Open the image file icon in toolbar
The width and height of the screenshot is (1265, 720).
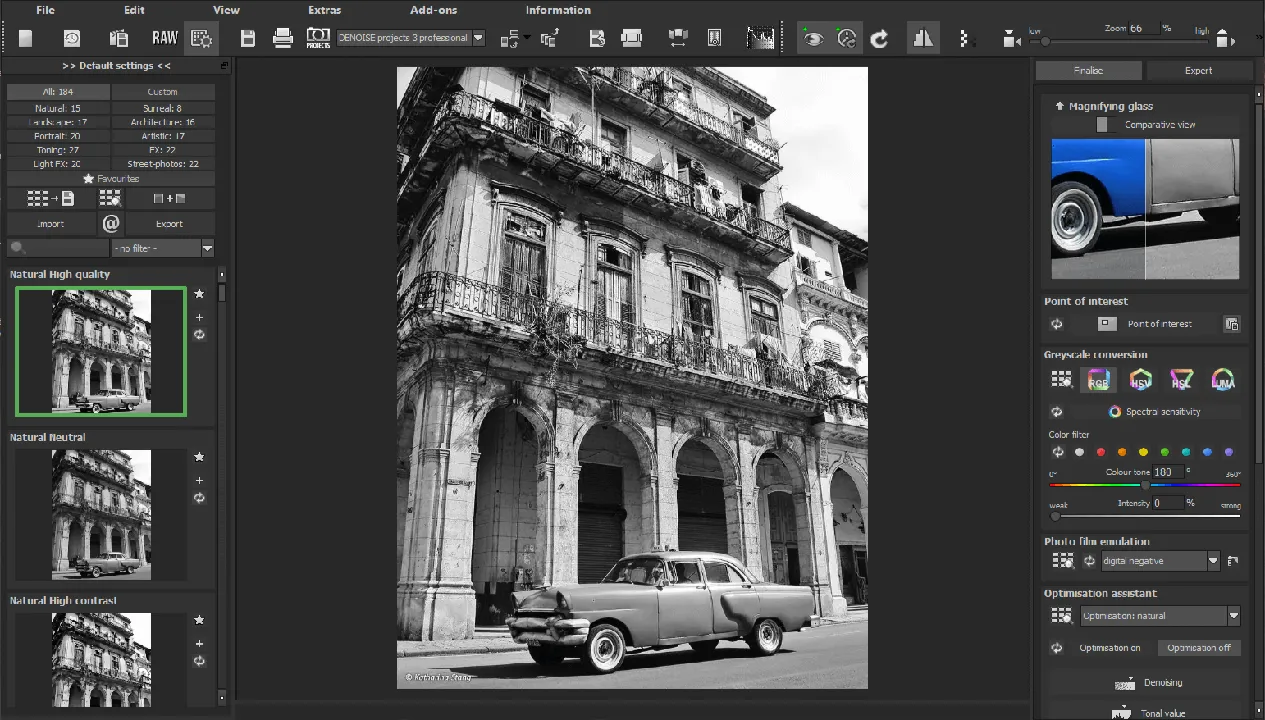[26, 38]
